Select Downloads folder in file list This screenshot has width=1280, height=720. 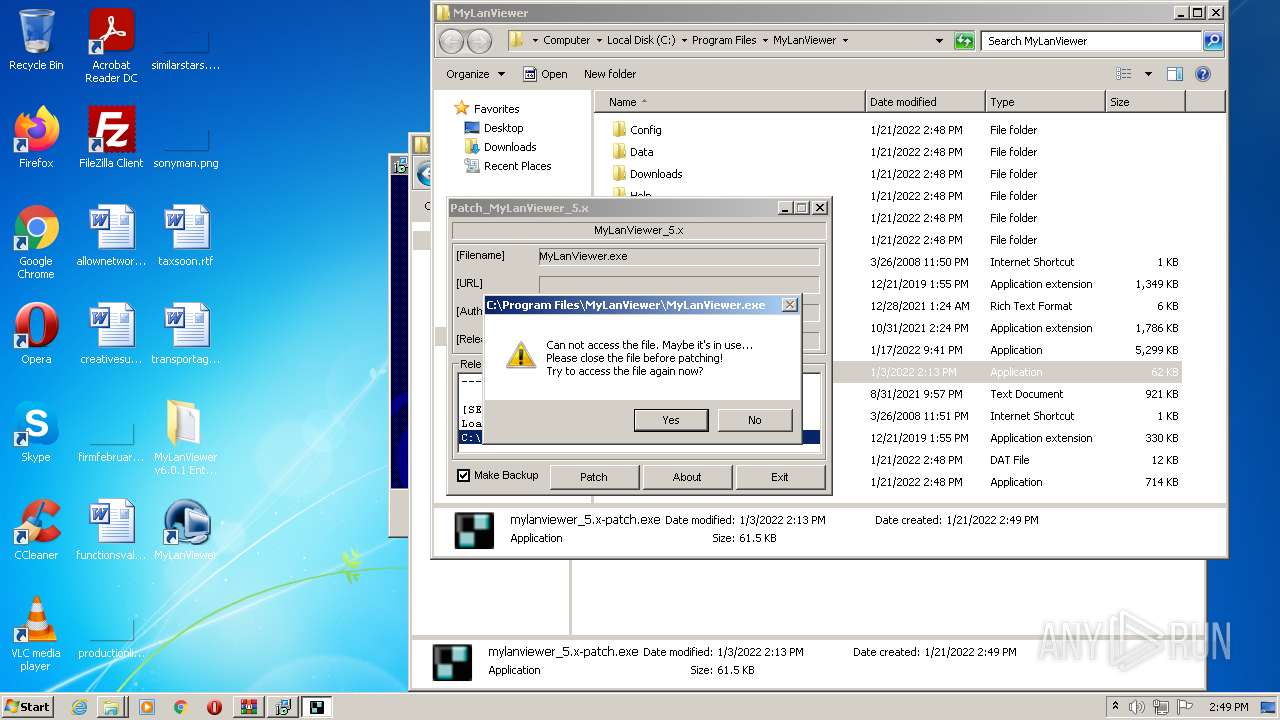(x=895, y=174)
